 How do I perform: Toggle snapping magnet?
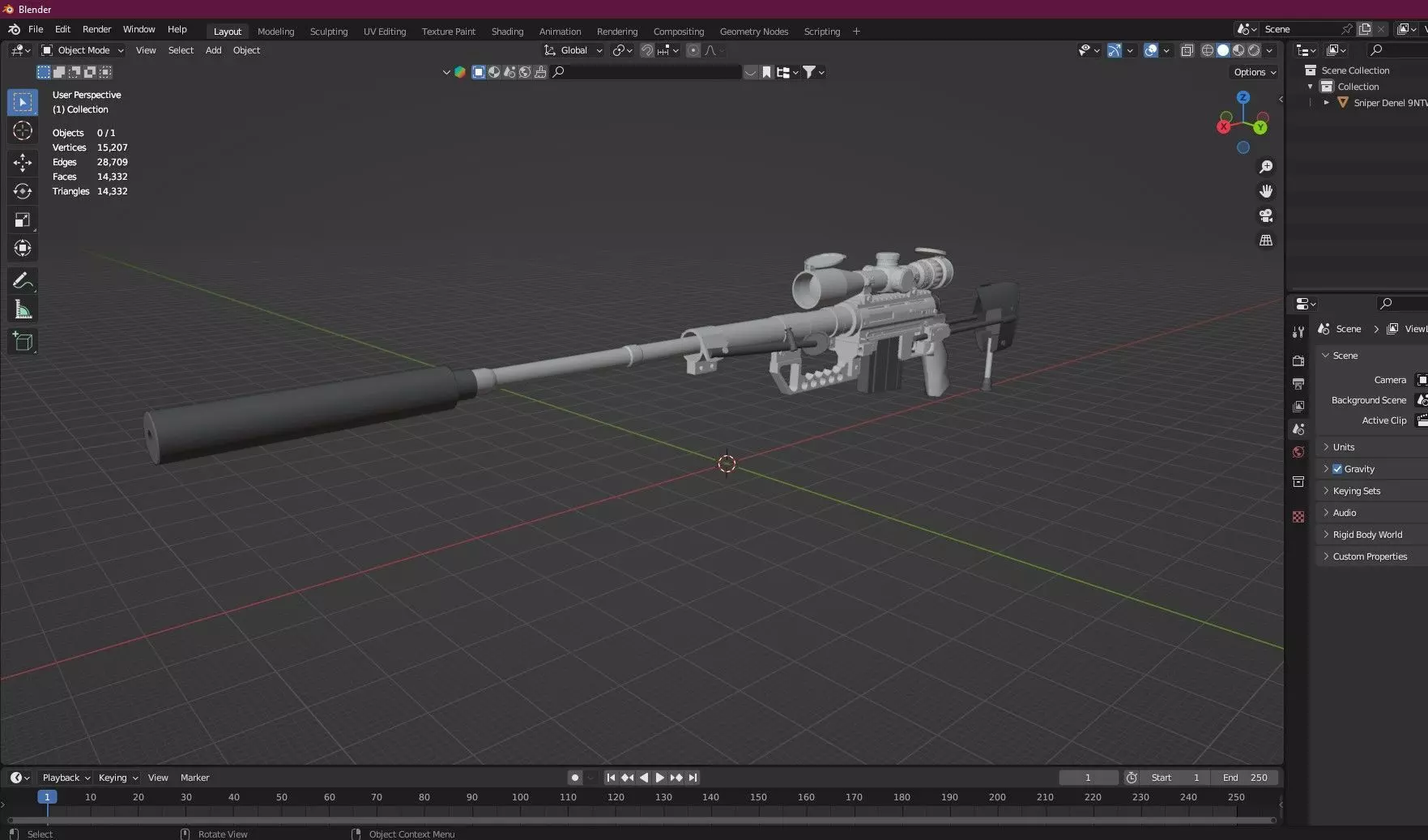(647, 50)
